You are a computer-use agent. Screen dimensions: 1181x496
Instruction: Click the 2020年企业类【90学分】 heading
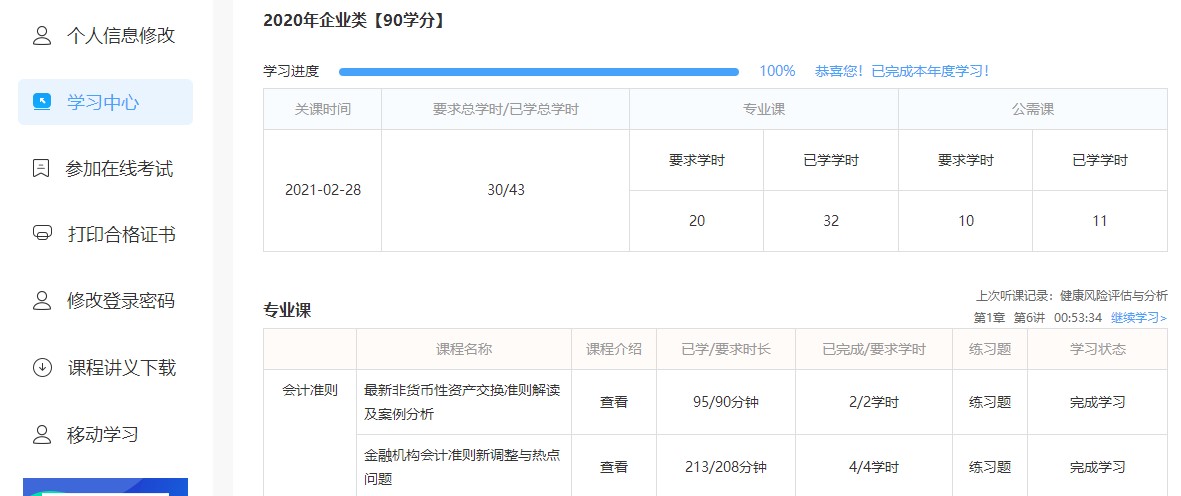tap(354, 20)
